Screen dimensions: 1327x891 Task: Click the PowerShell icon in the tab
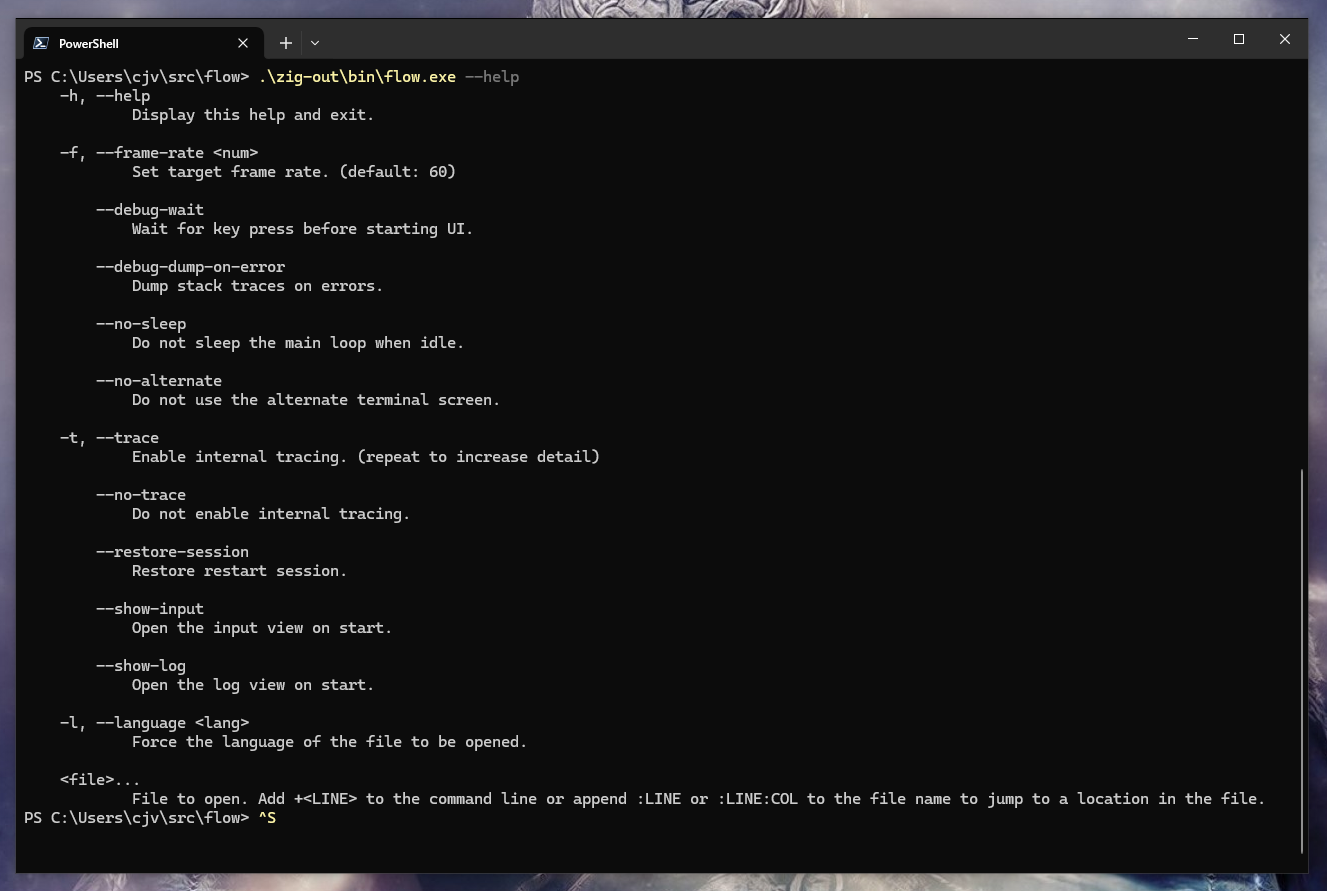pos(41,43)
